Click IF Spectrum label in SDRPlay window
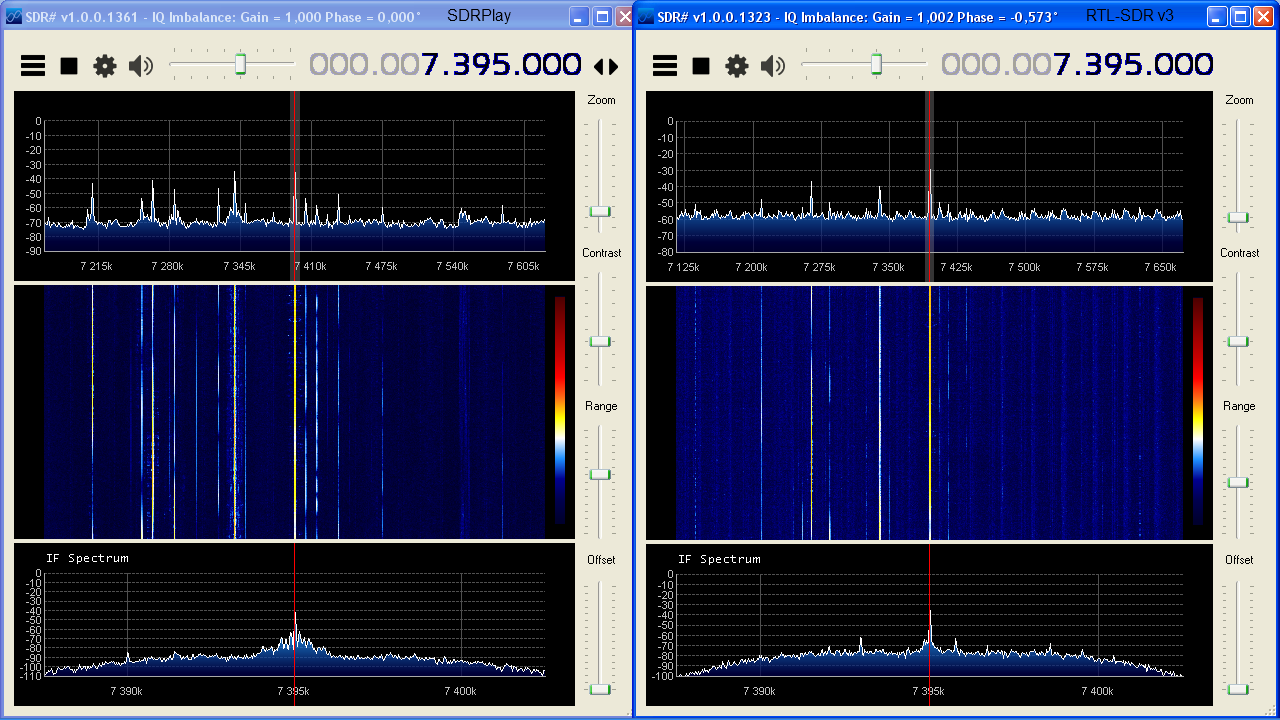The image size is (1280, 720). (x=87, y=558)
